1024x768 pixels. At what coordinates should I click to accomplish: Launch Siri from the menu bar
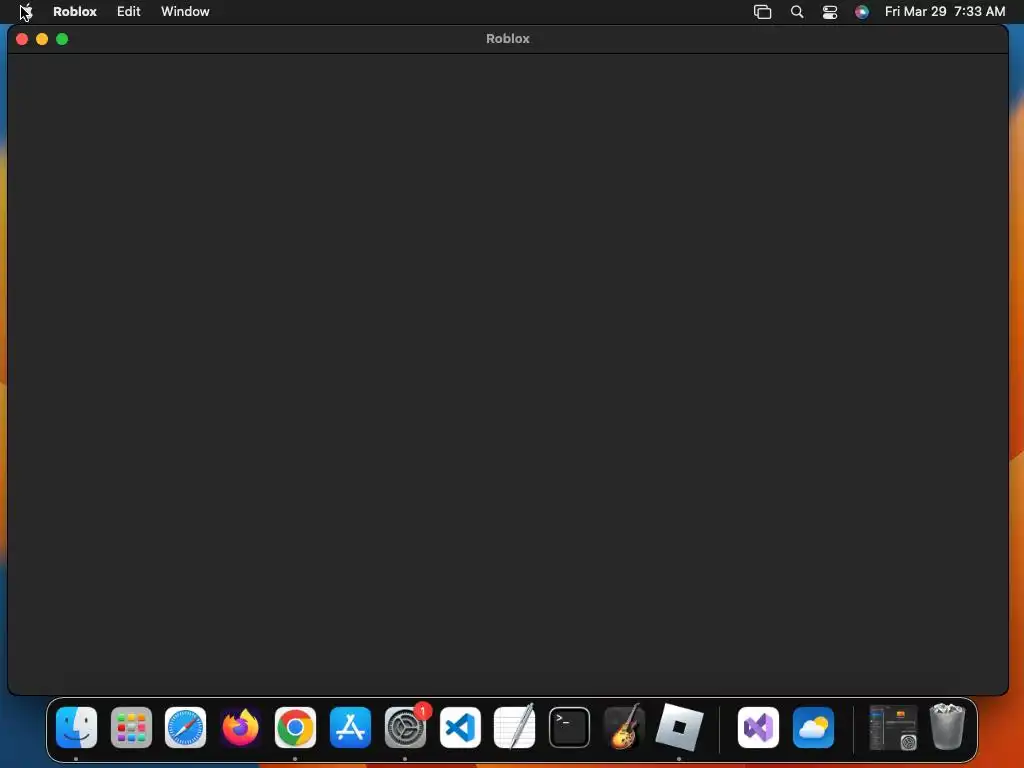861,12
